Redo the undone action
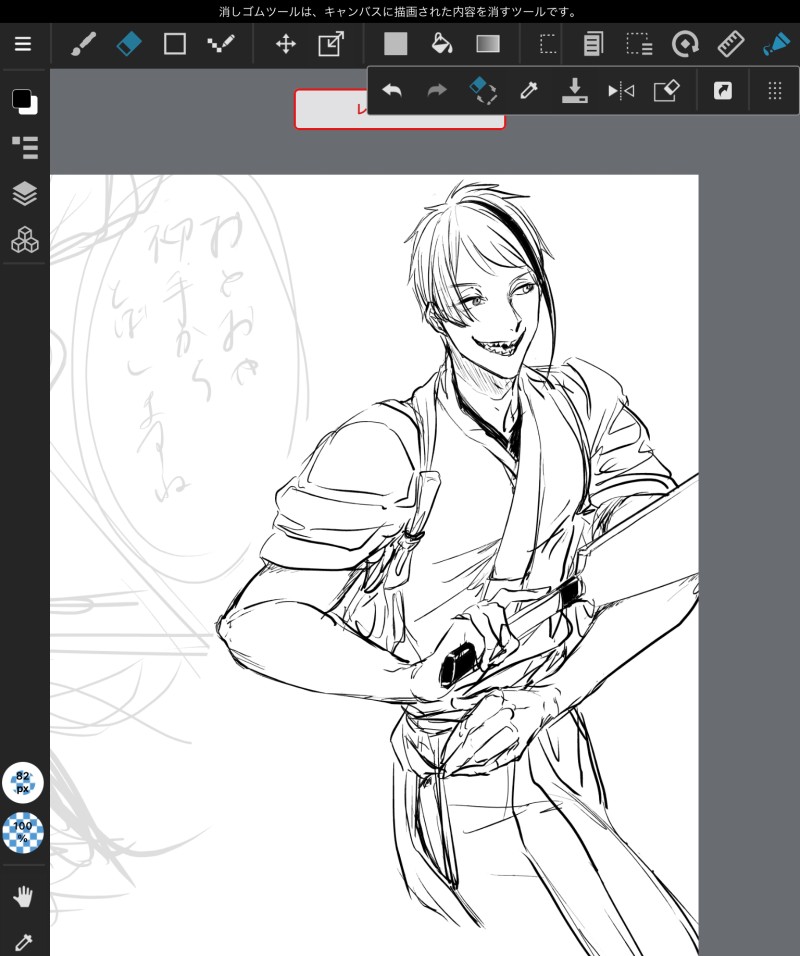The image size is (800, 956). [x=437, y=91]
